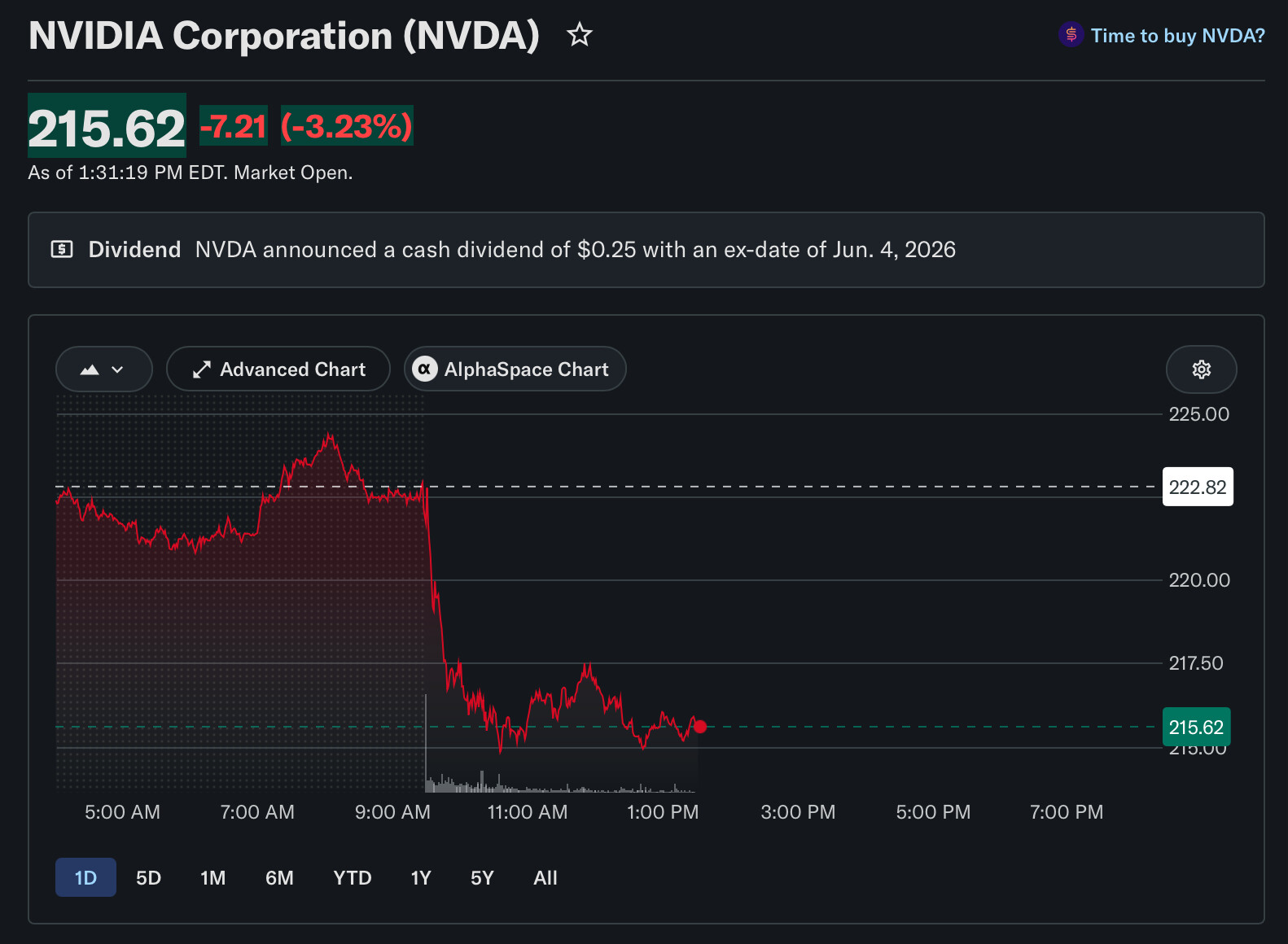Show the All time range
Screen dimensions: 1288x944
pyautogui.click(x=545, y=877)
